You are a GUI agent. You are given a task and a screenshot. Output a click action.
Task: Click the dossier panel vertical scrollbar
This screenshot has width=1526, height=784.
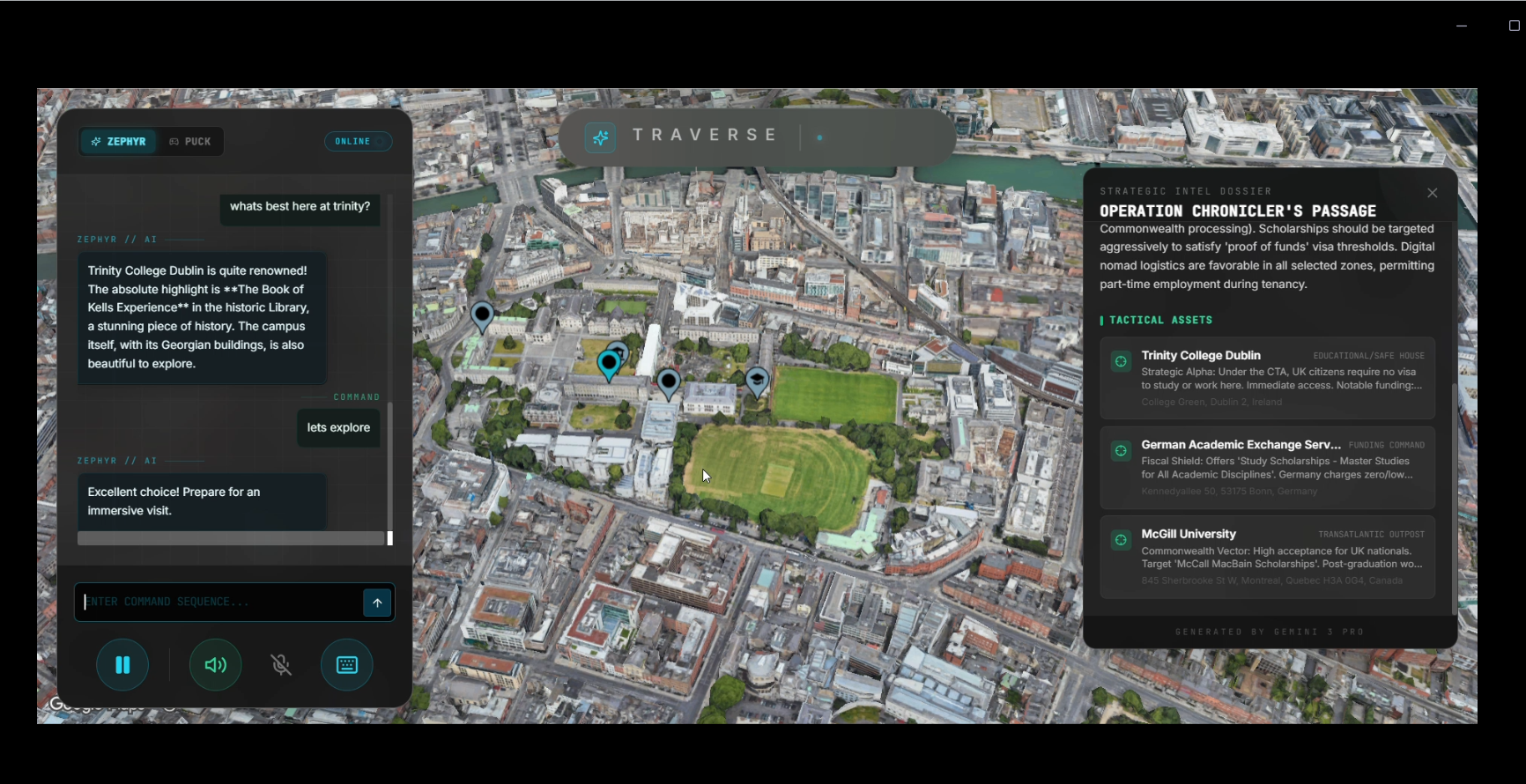point(1454,498)
